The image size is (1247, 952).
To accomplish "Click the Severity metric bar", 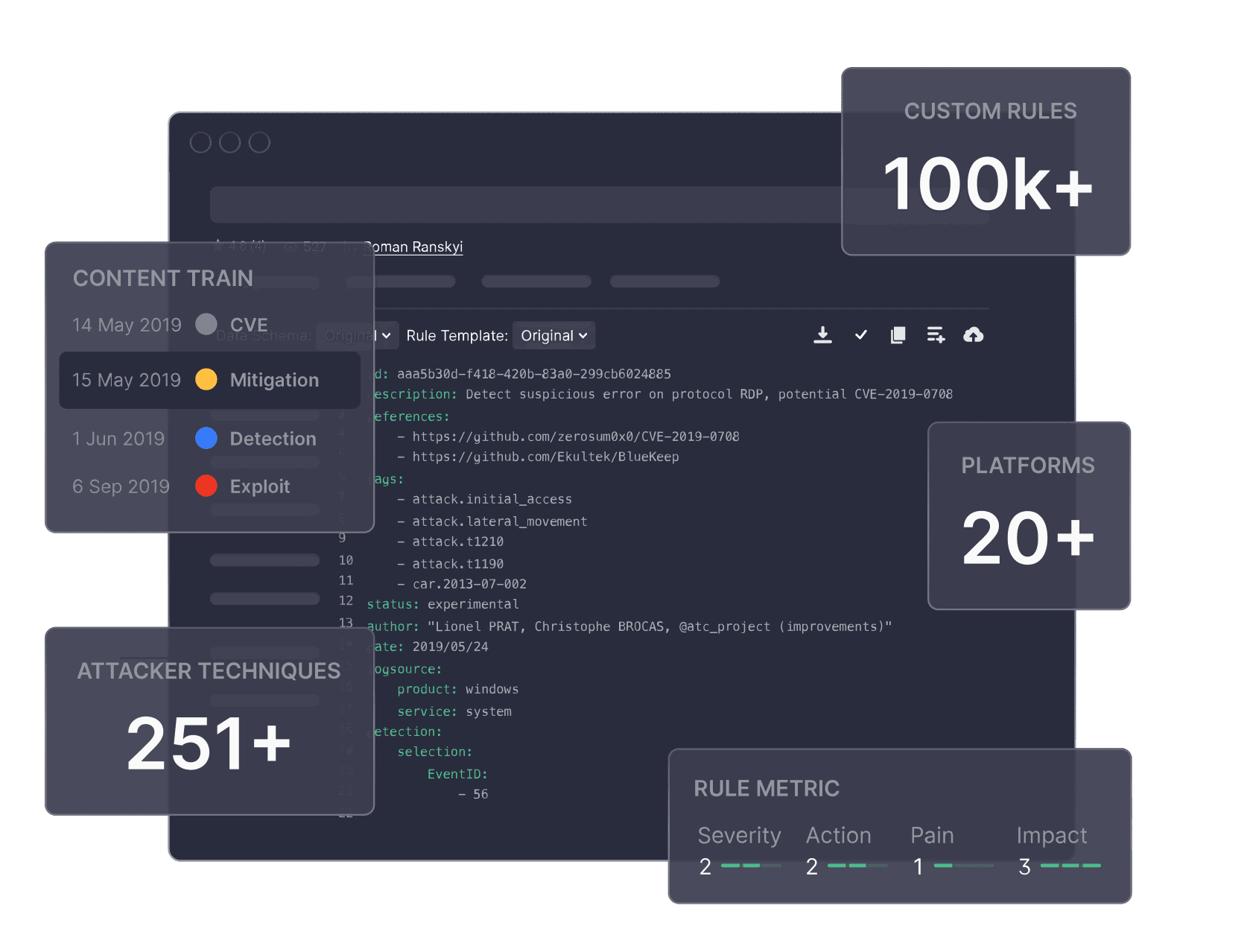I will pos(751,866).
